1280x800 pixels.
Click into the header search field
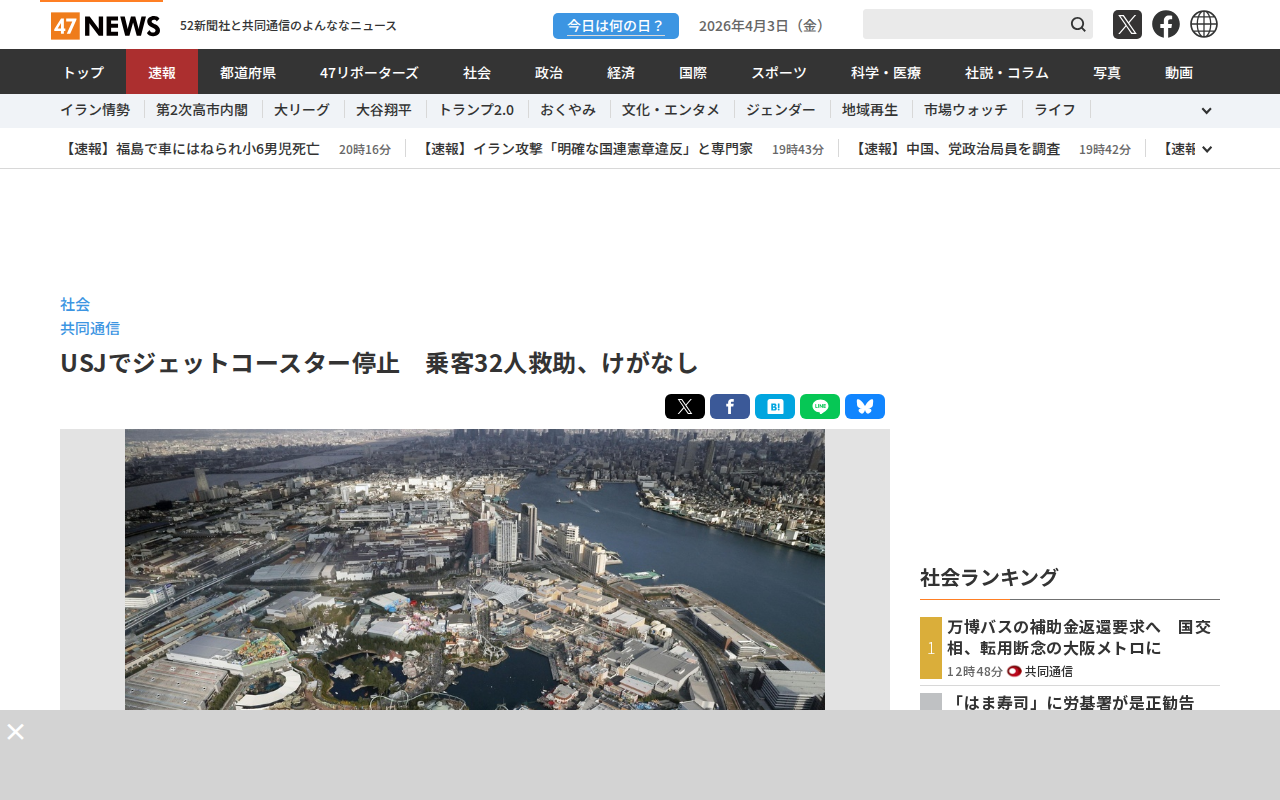[x=965, y=24]
